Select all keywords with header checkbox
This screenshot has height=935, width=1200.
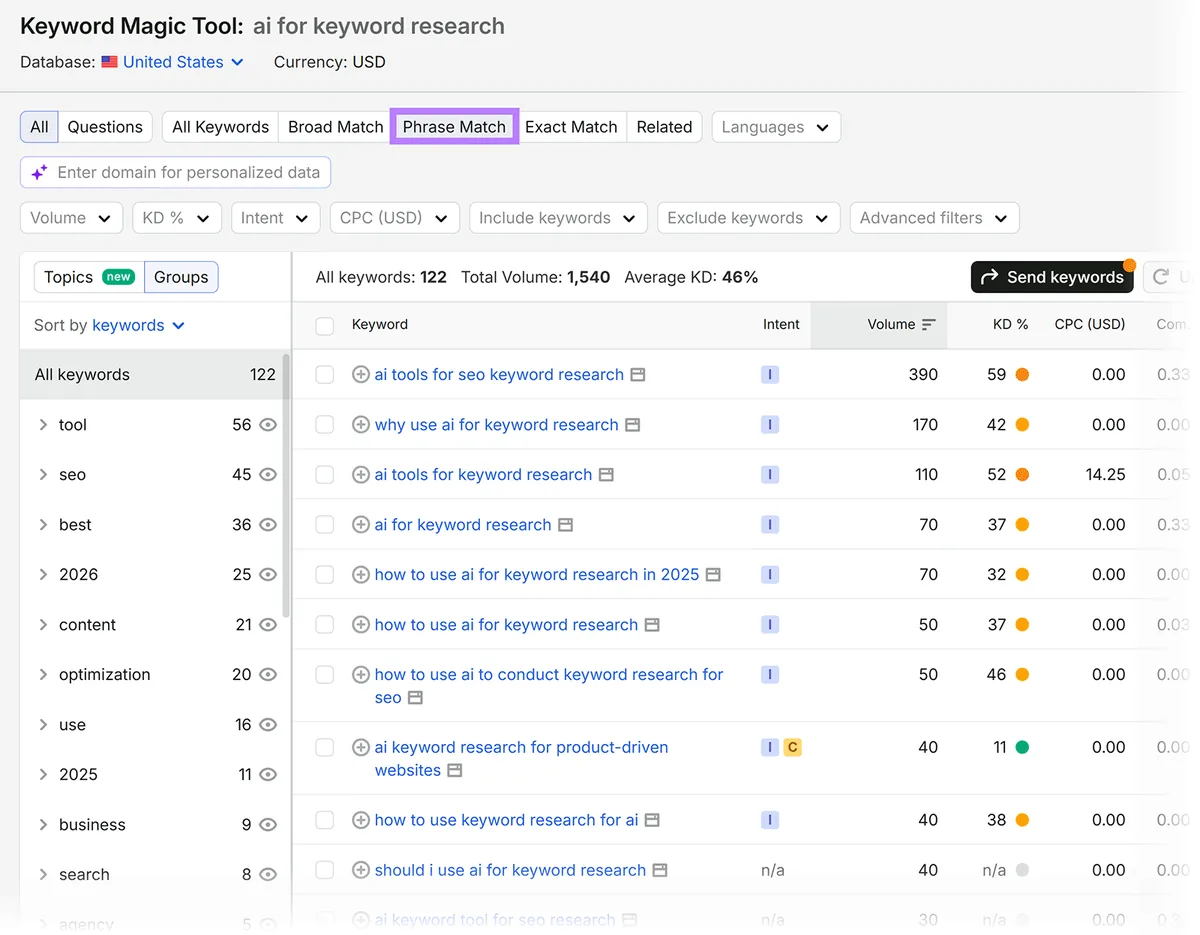click(x=324, y=325)
